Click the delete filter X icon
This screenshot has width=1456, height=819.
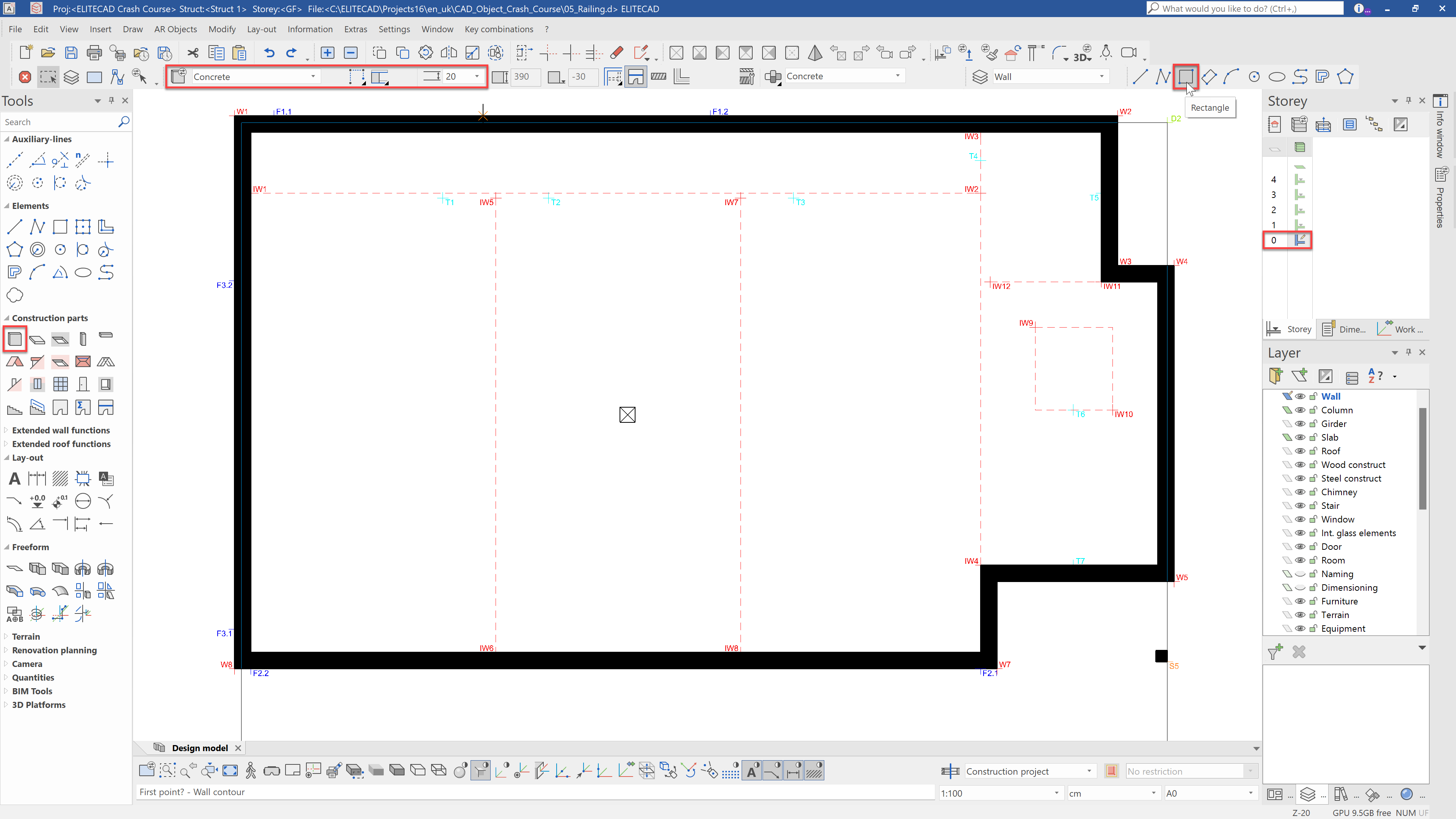(1299, 652)
